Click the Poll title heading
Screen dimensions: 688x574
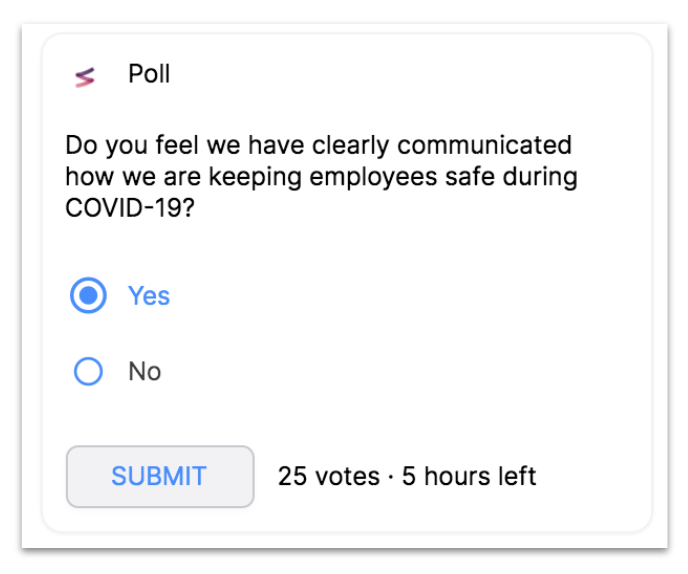click(x=149, y=74)
